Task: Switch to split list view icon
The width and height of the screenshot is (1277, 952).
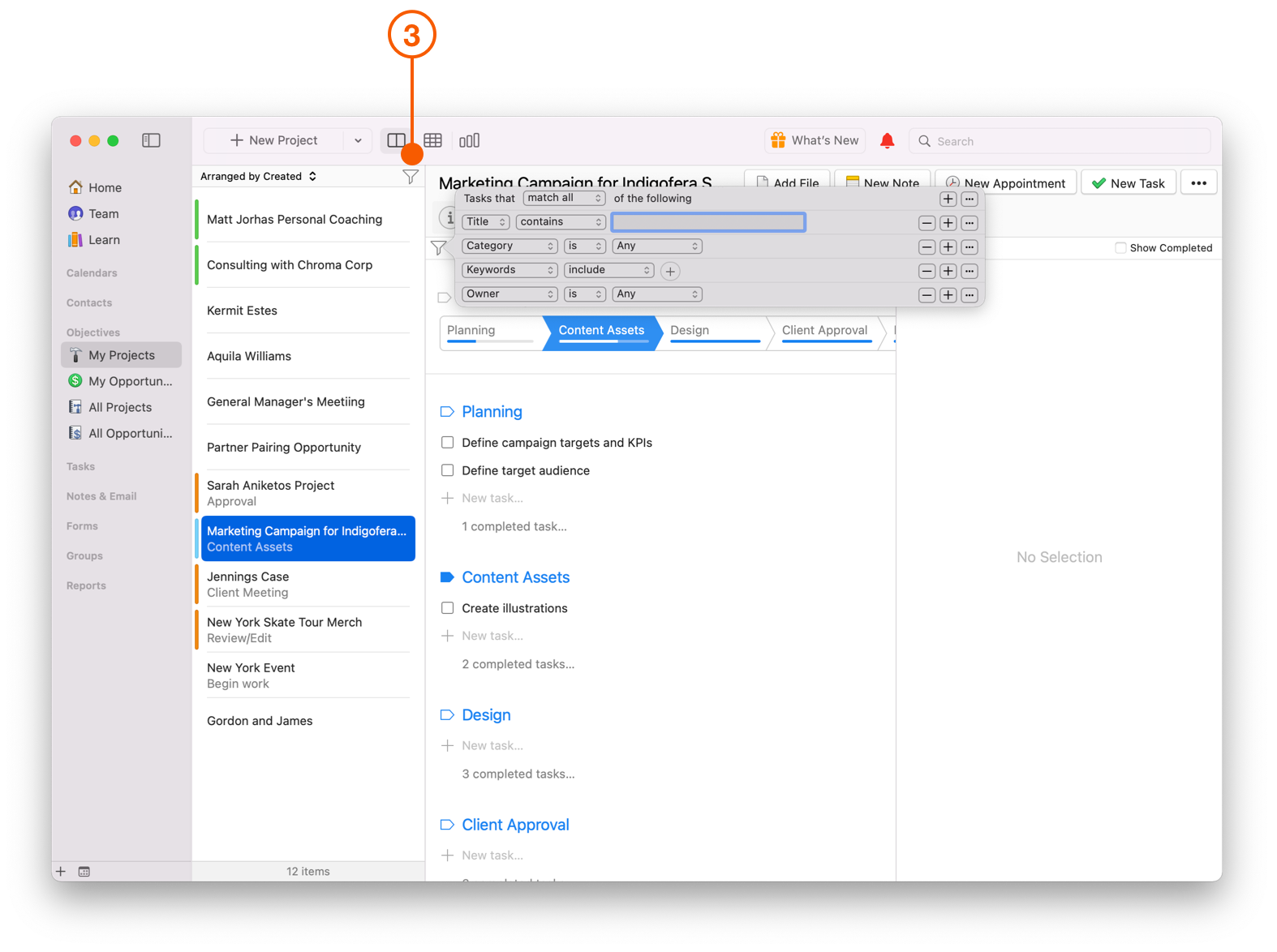Action: point(396,140)
